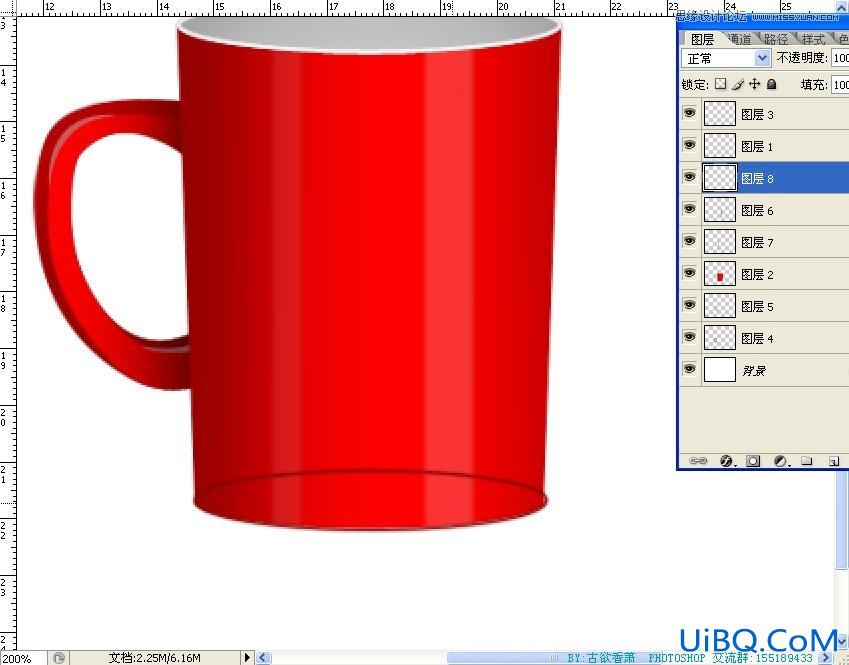
Task: Click the 图层 6 layer thumbnail
Action: (x=720, y=210)
